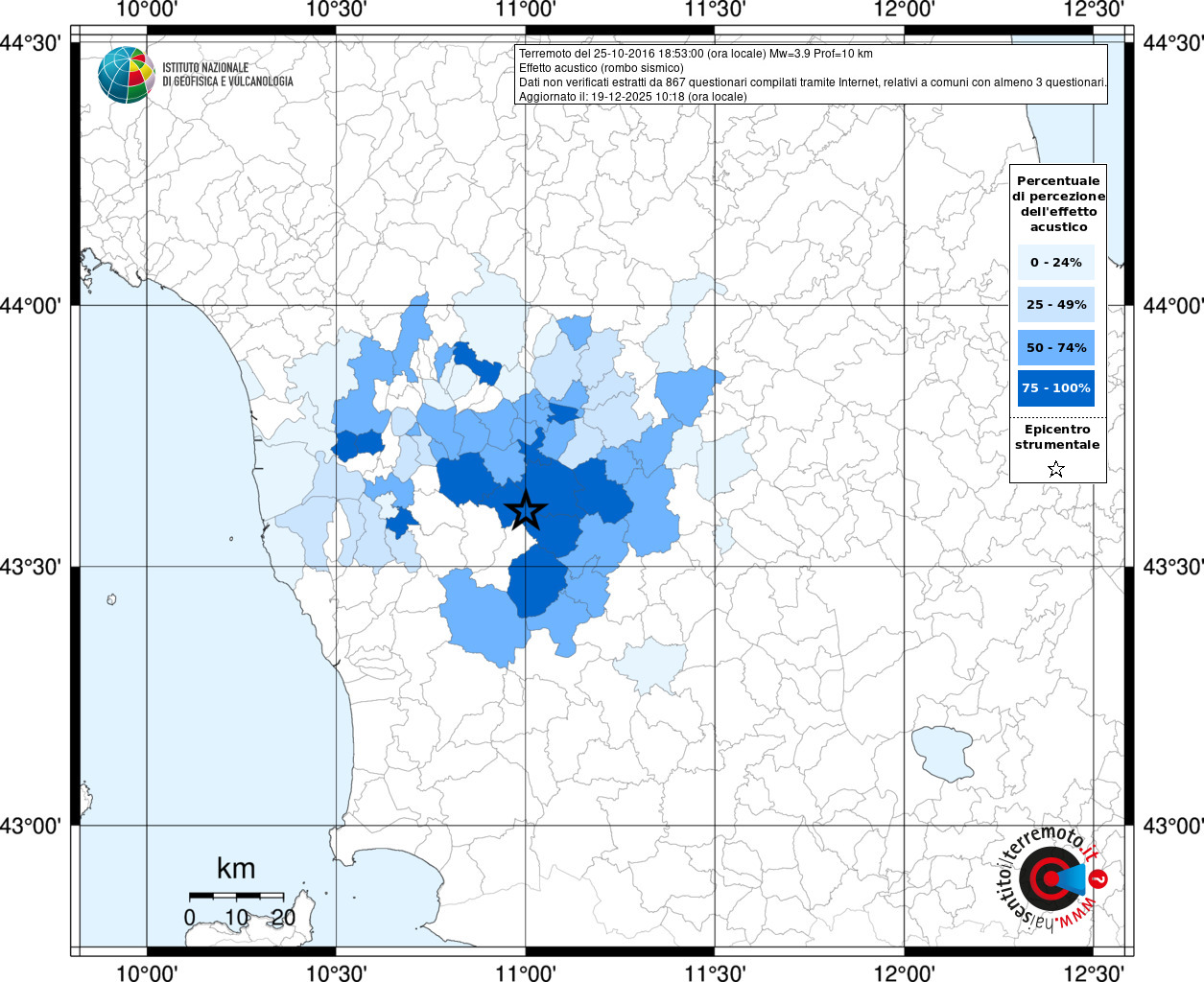The width and height of the screenshot is (1204, 982).
Task: Click the 'km' scale bar label
Action: [236, 868]
